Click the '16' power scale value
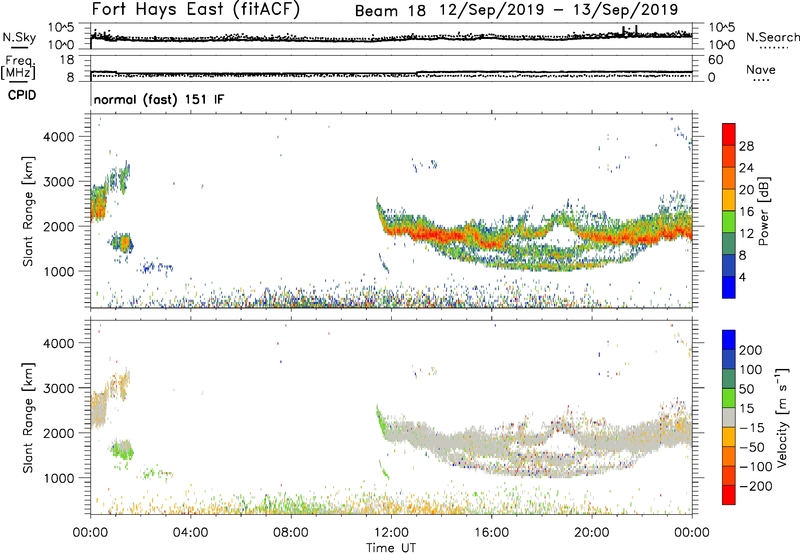 (746, 212)
